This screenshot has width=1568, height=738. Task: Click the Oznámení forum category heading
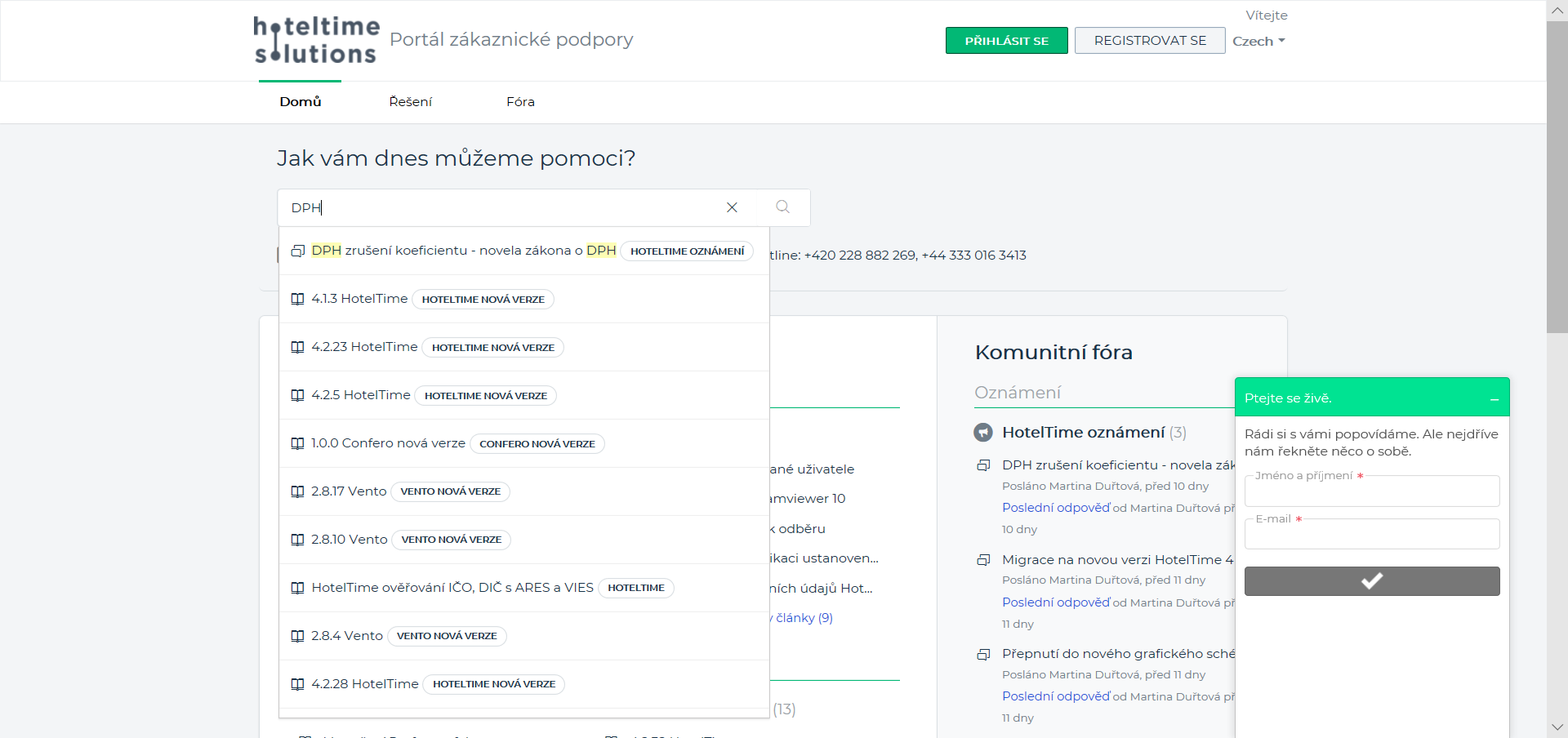(x=1018, y=393)
